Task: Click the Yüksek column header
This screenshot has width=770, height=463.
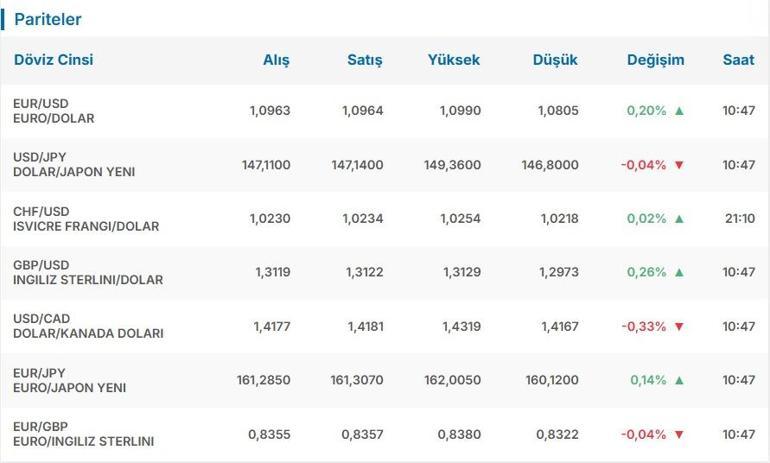Action: click(x=453, y=60)
